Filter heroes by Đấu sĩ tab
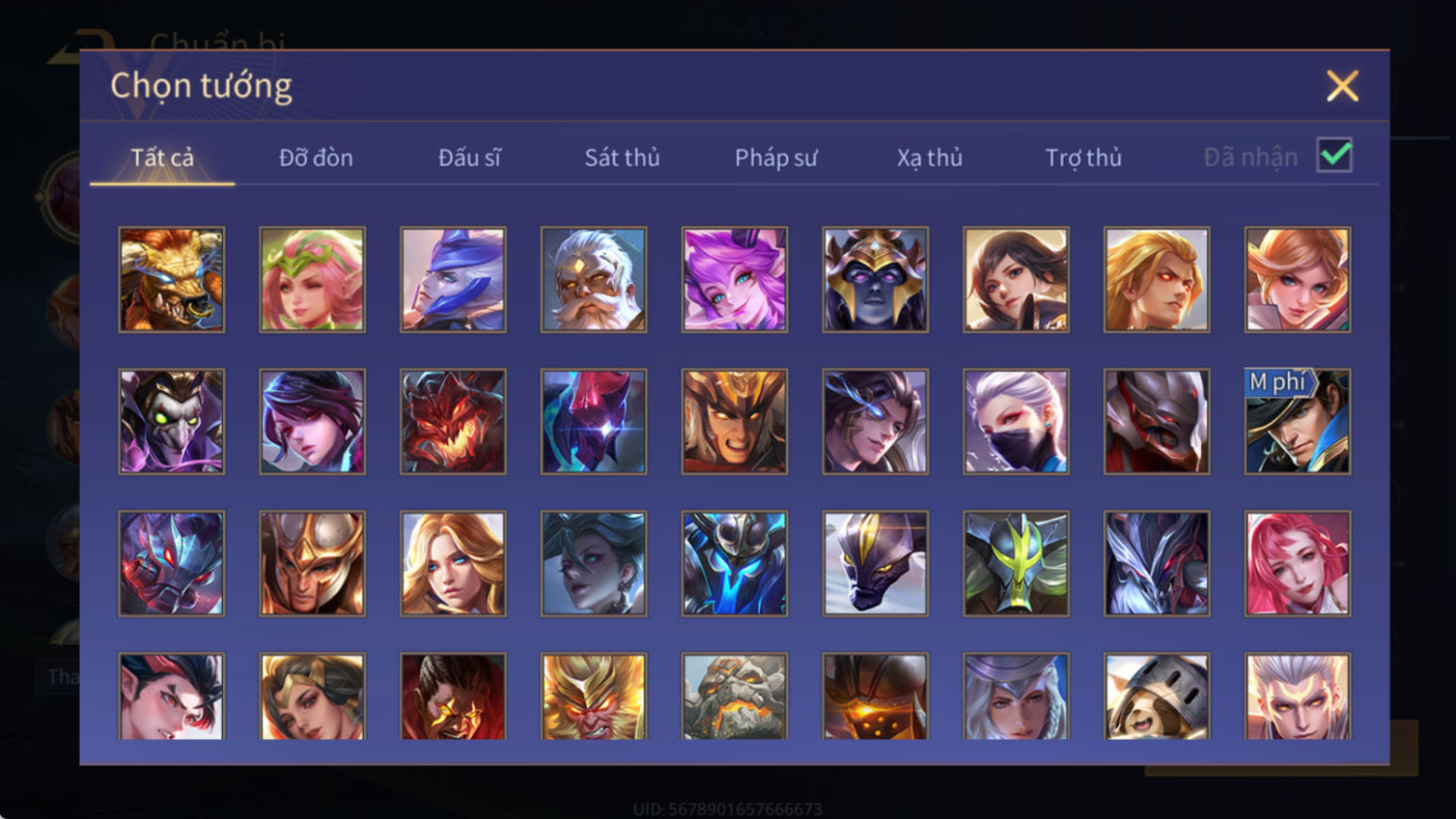The width and height of the screenshot is (1456, 819). (469, 157)
